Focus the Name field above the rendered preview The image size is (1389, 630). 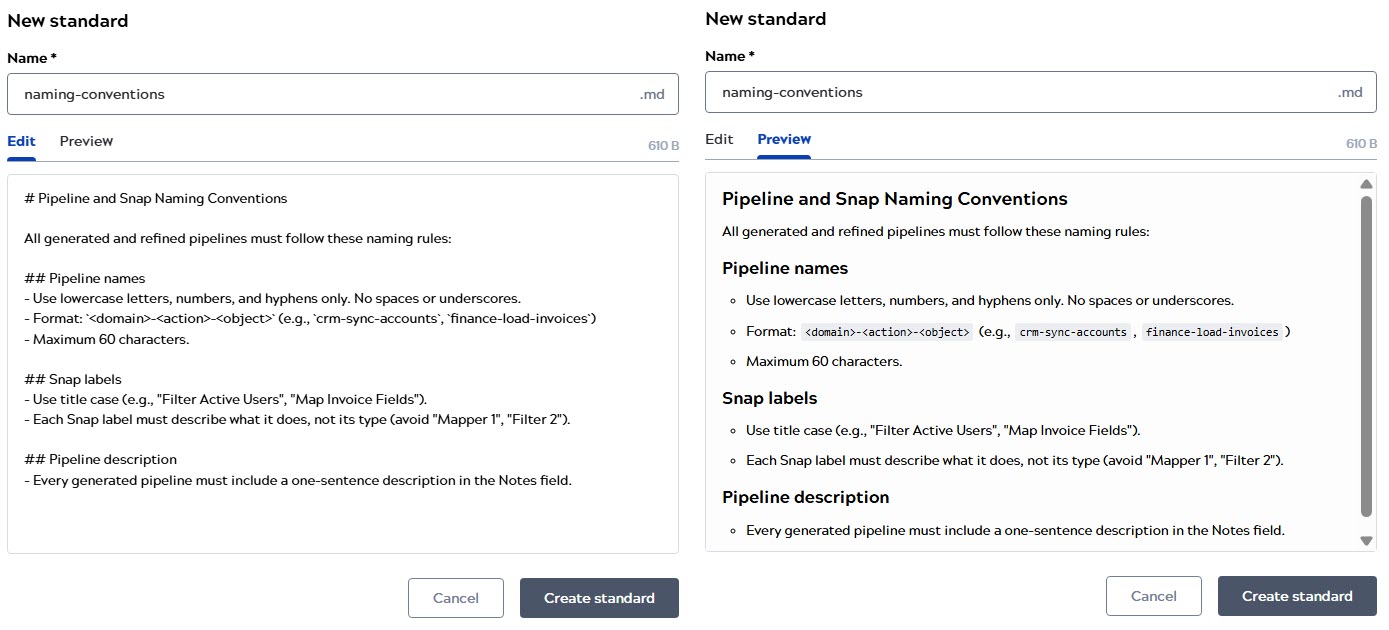pyautogui.click(x=1041, y=92)
